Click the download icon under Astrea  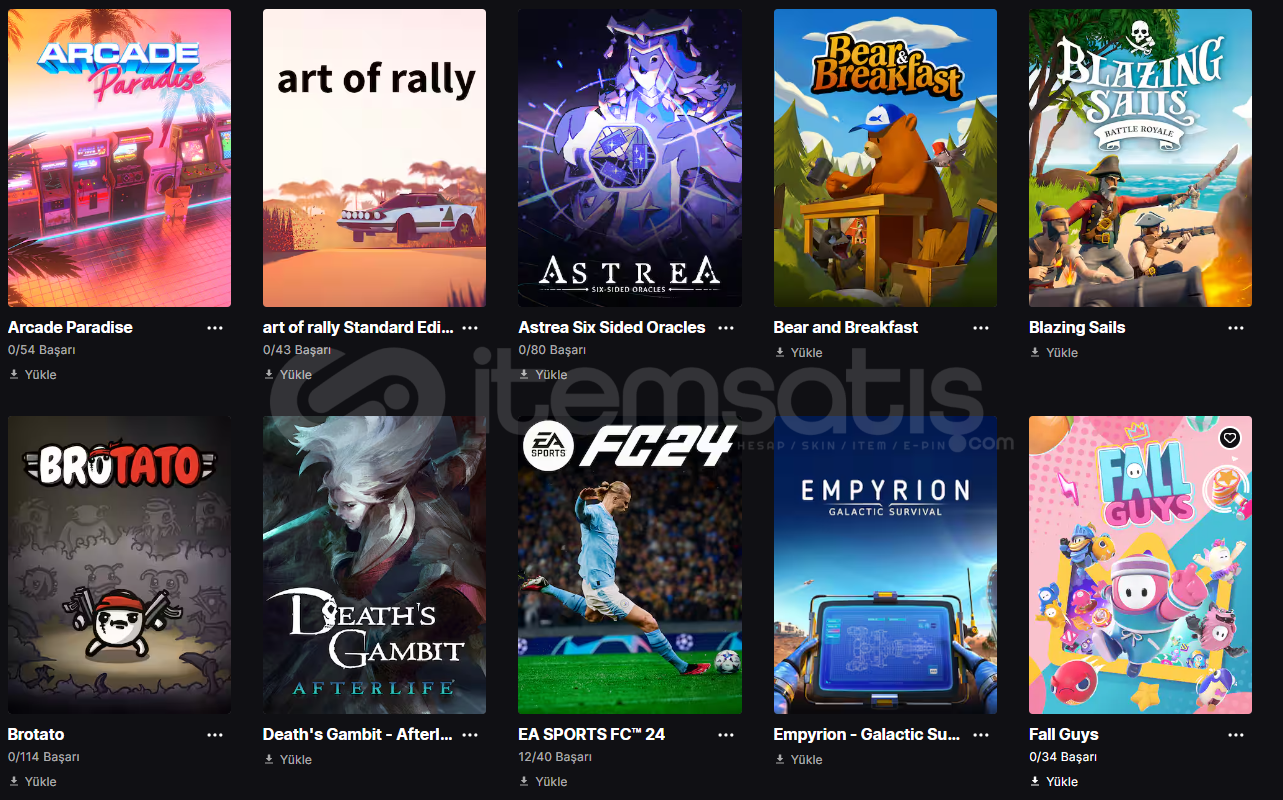pyautogui.click(x=524, y=374)
